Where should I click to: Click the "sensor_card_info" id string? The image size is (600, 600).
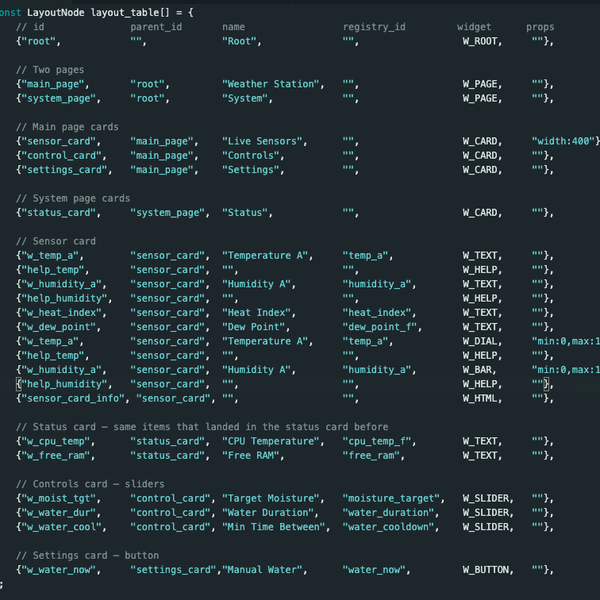(x=73, y=399)
